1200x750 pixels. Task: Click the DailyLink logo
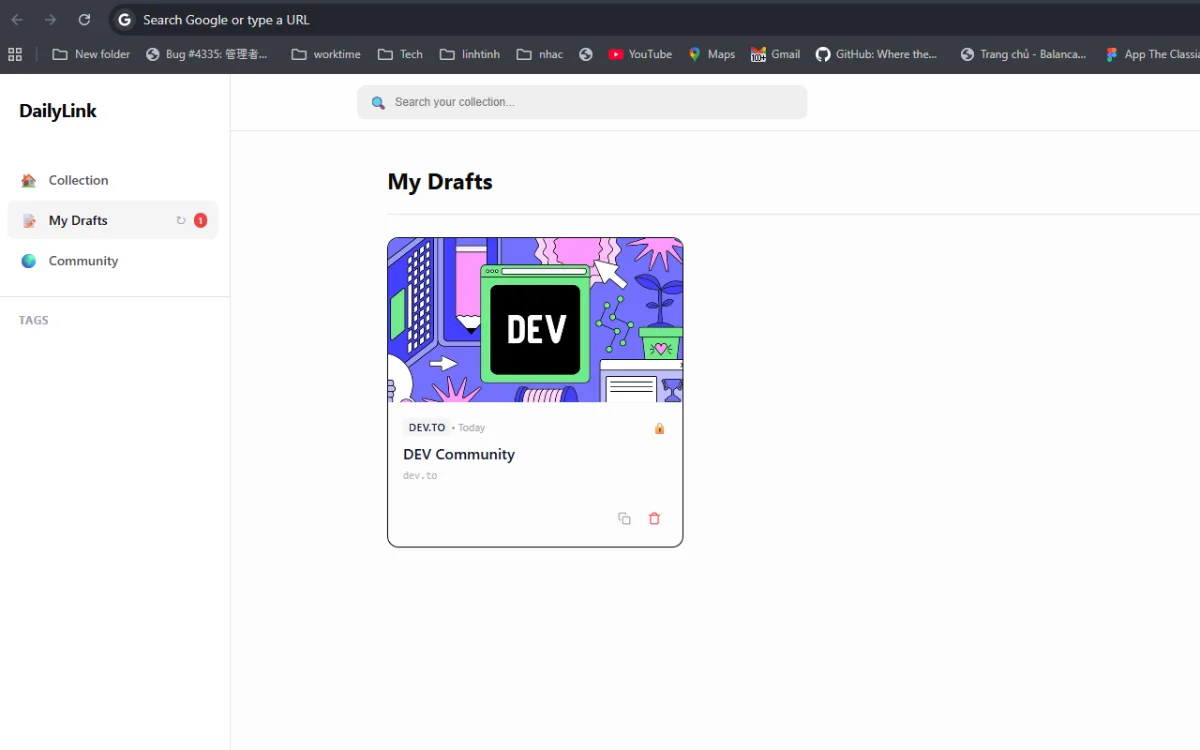pyautogui.click(x=57, y=111)
